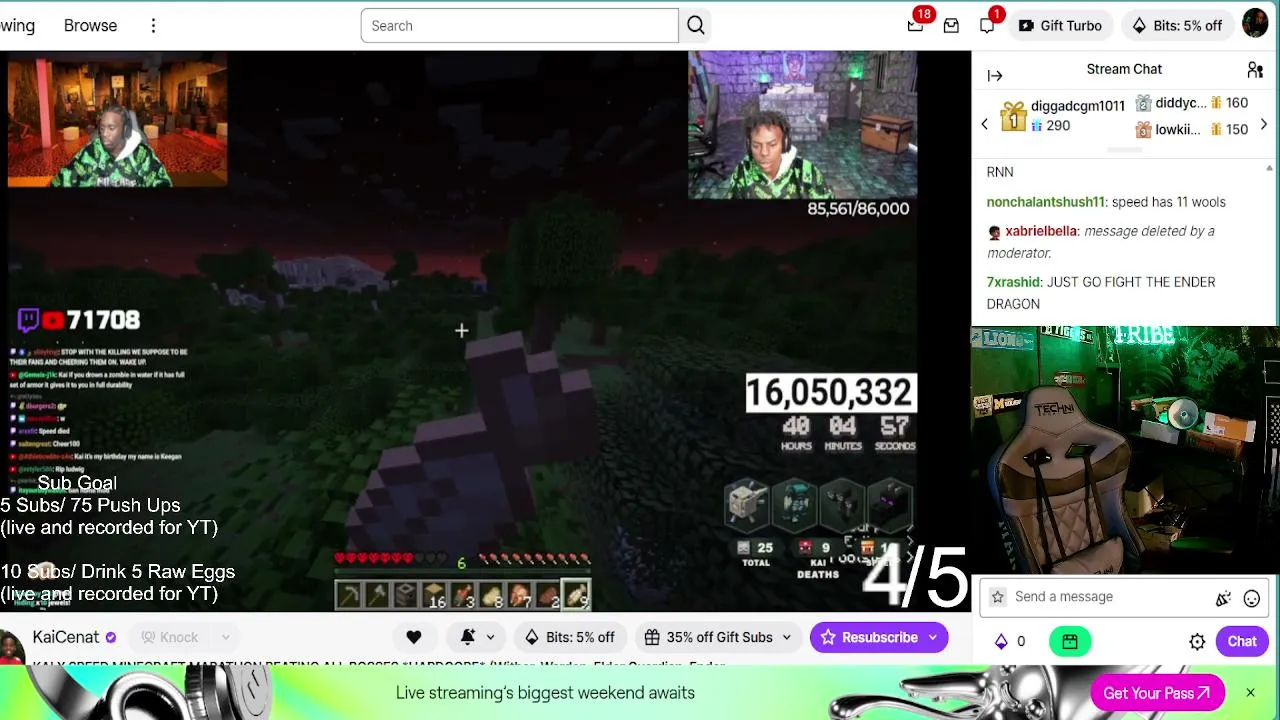Viewport: 1280px width, 720px height.
Task: Click the number one gold gift badge
Action: [1013, 117]
